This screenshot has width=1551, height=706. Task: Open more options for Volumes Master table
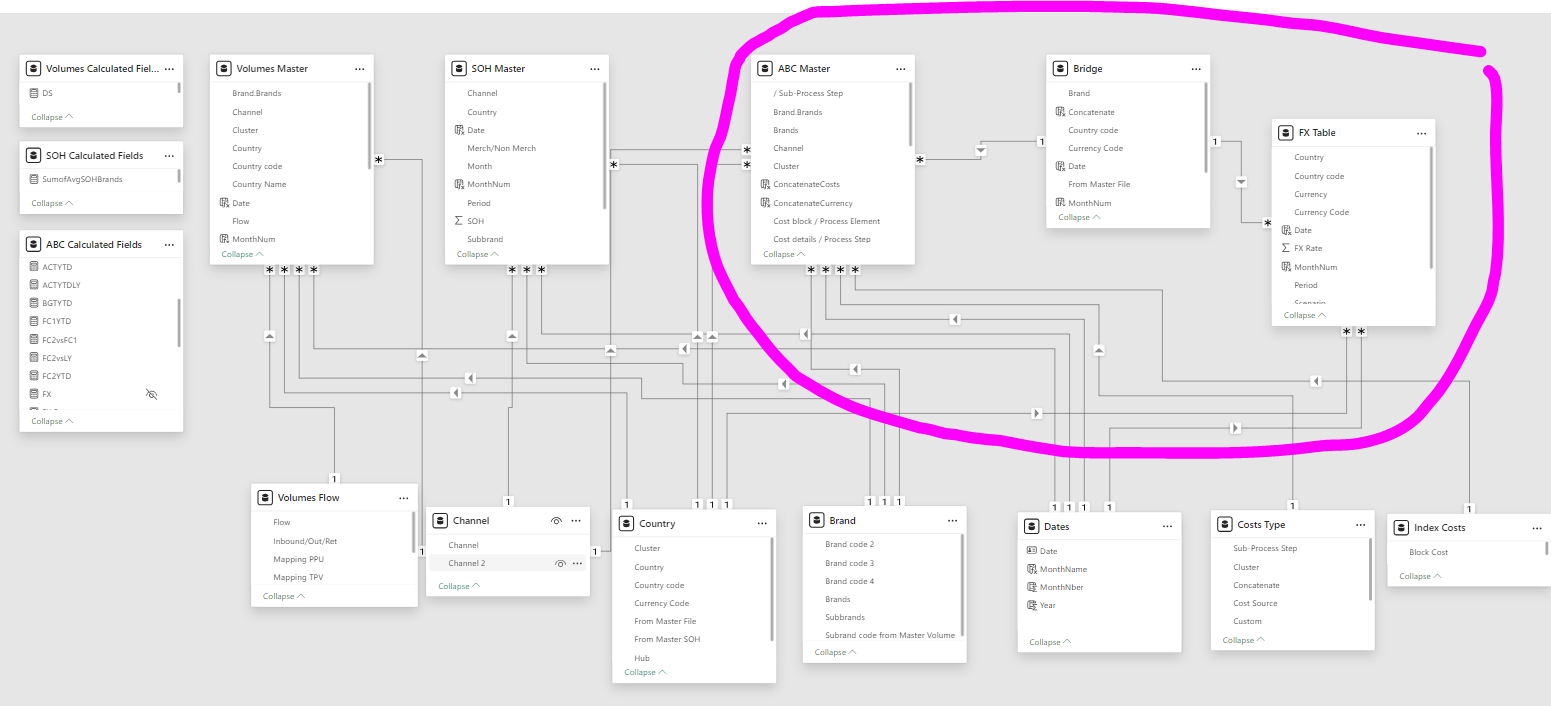(359, 69)
